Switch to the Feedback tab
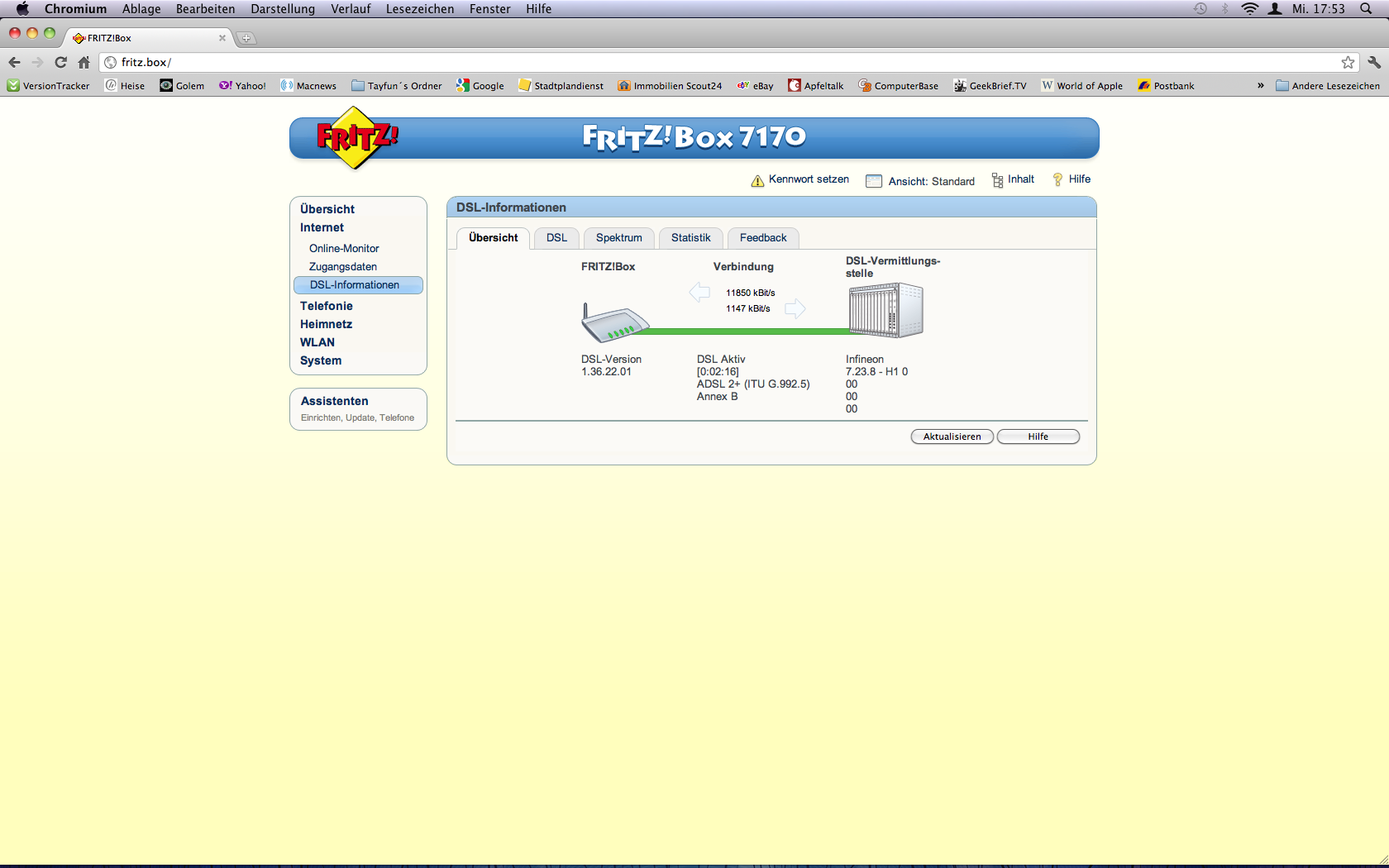This screenshot has height=868, width=1389. pyautogui.click(x=763, y=238)
